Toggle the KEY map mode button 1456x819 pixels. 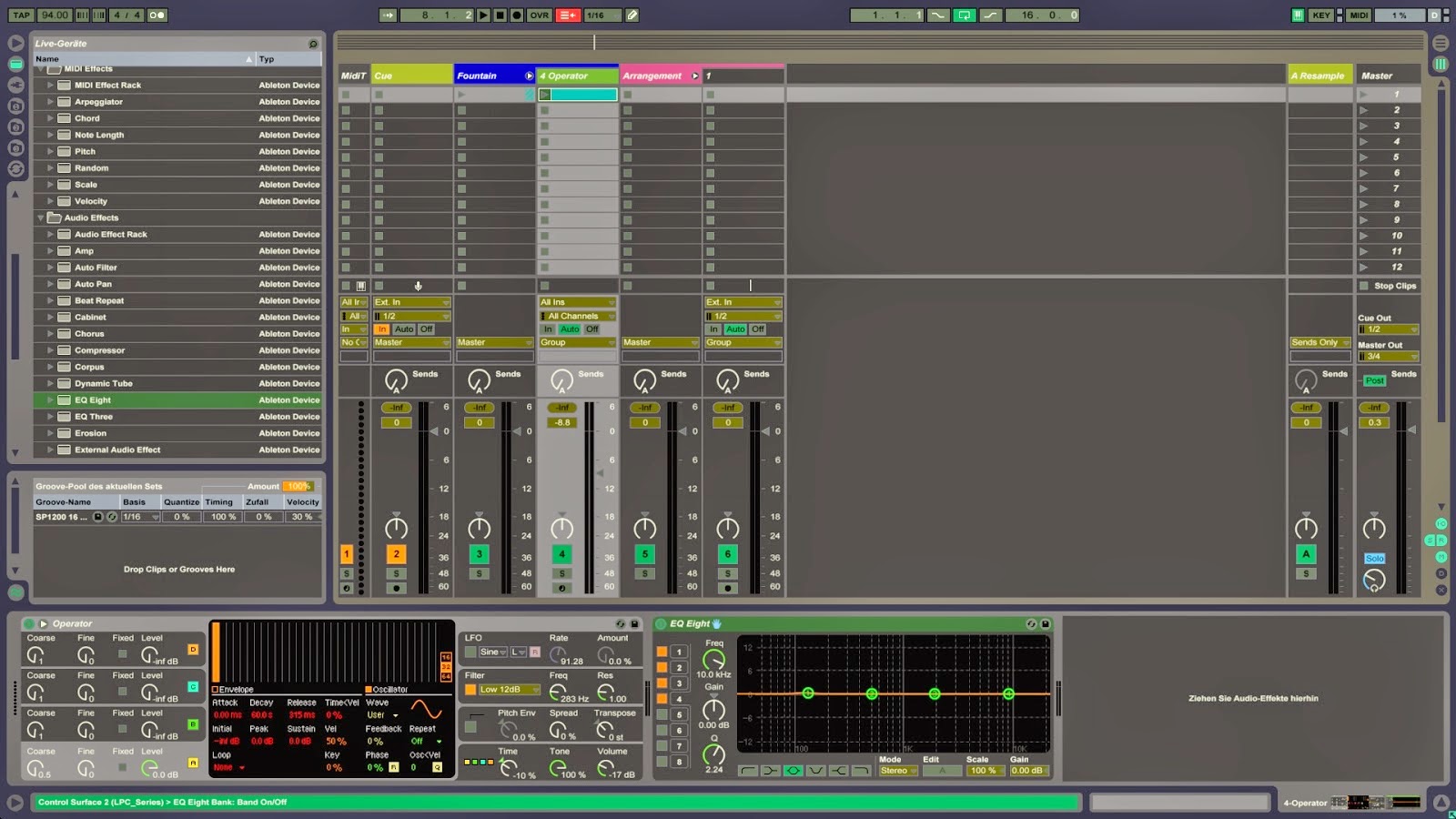(x=1320, y=15)
